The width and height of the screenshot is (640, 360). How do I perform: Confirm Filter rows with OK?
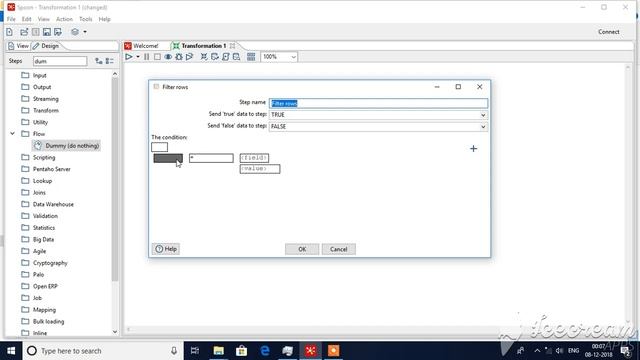click(302, 249)
